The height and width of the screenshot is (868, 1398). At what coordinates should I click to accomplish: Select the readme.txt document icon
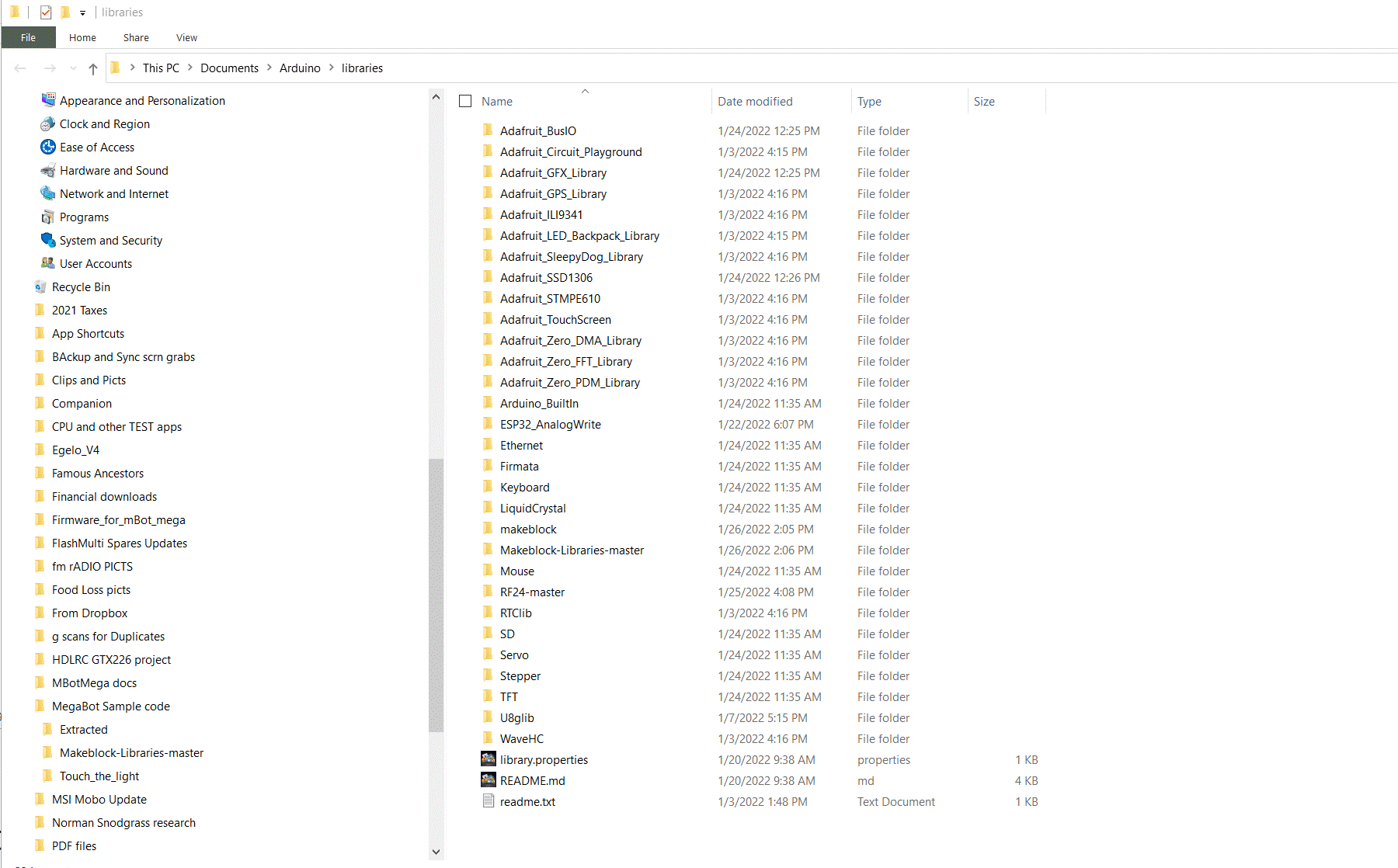click(488, 801)
